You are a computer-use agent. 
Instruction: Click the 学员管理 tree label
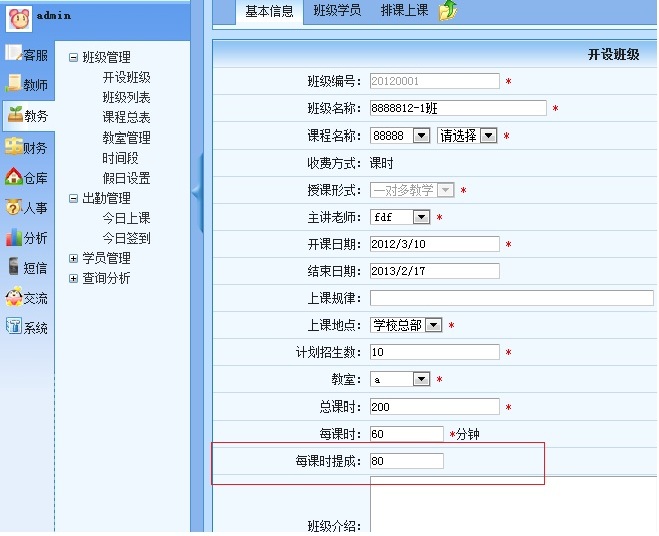[x=106, y=258]
